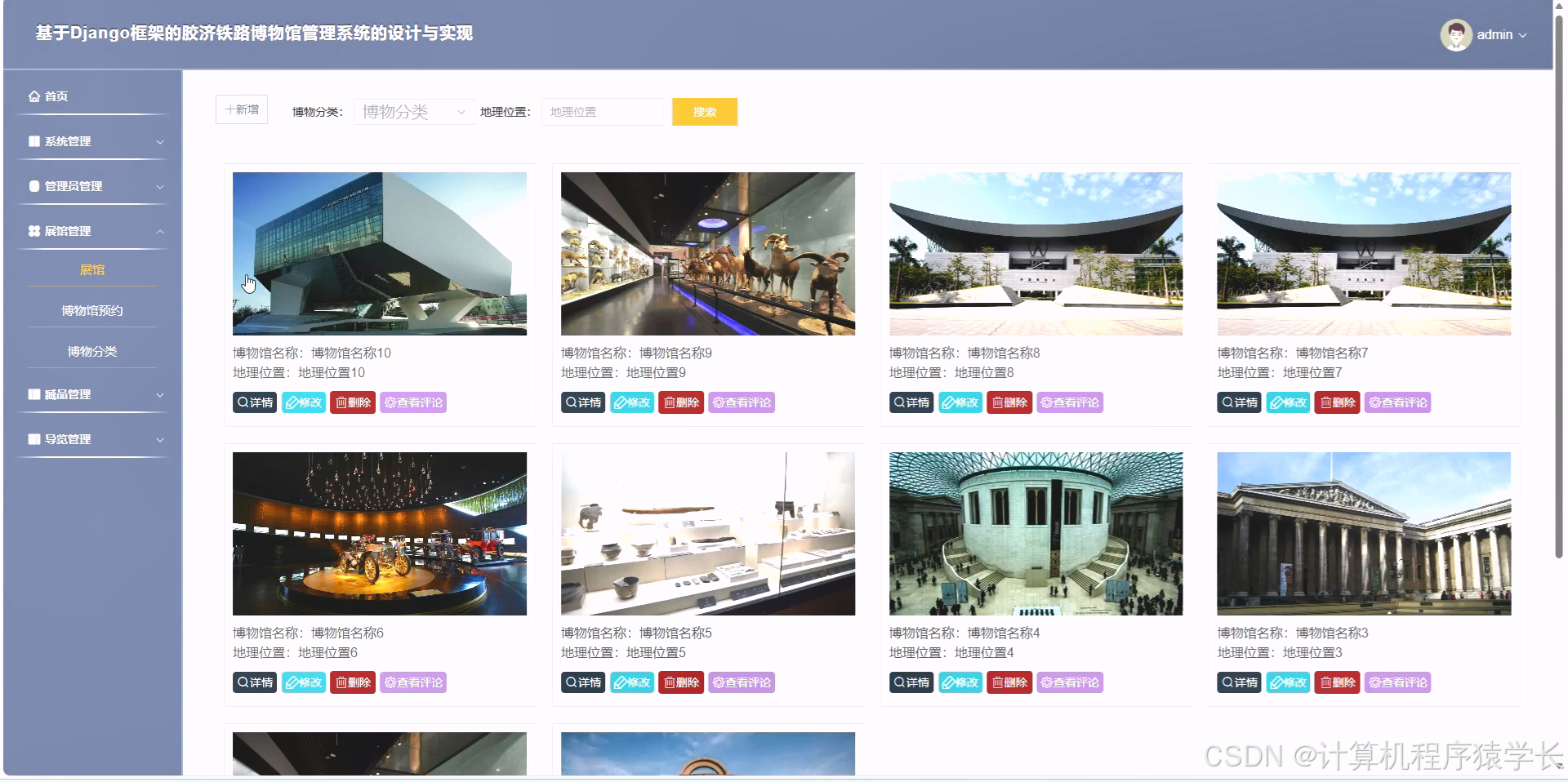Select the 展馆 submenu item
1568x782 pixels.
tap(92, 270)
